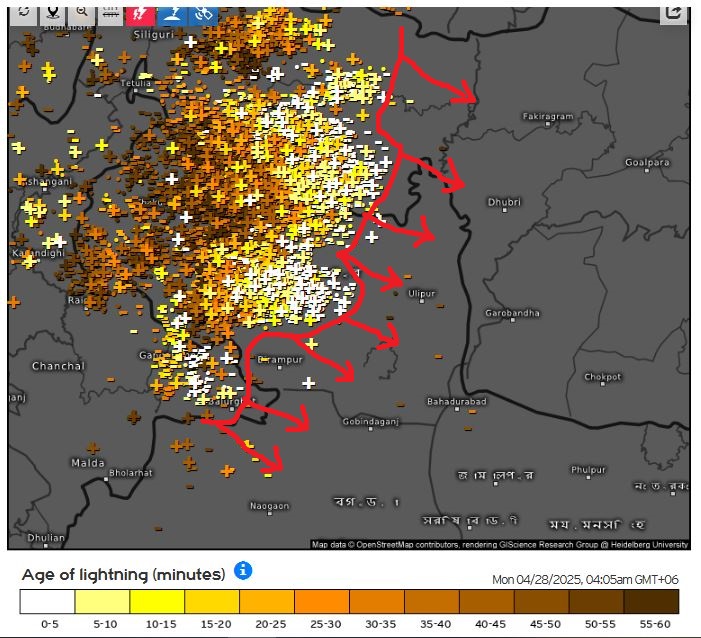Click the Heidelberg University attribution text
Screen dimensions: 701x638
point(649,545)
